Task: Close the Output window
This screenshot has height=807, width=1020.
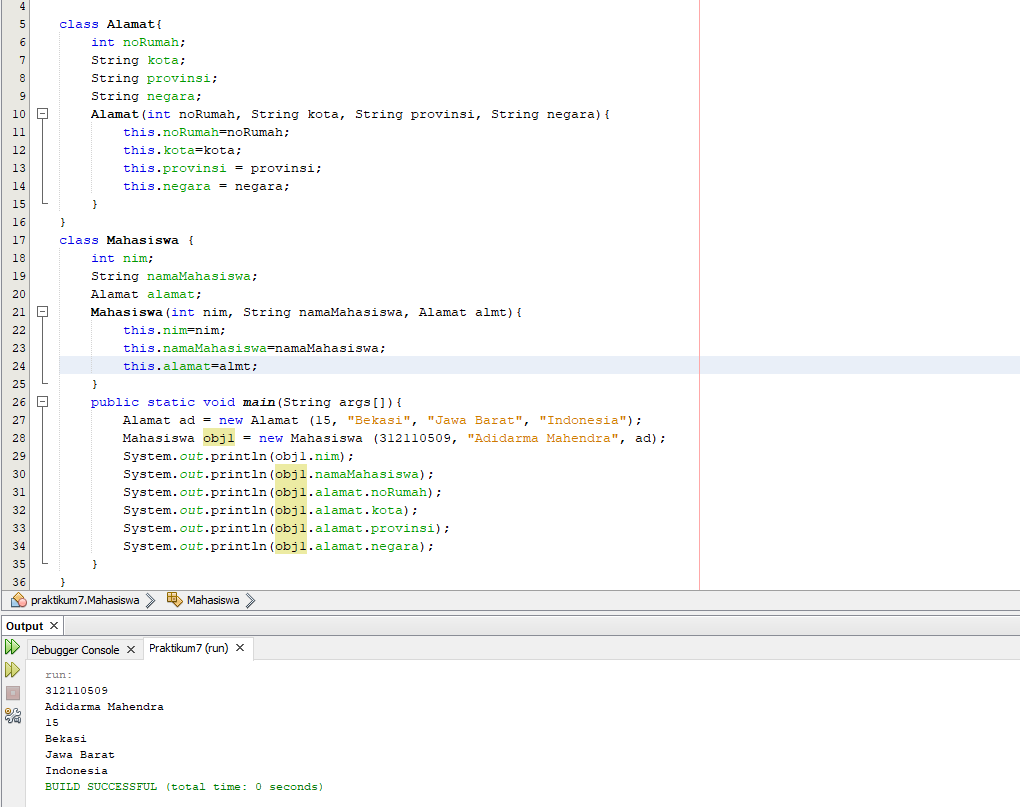Action: [x=52, y=625]
